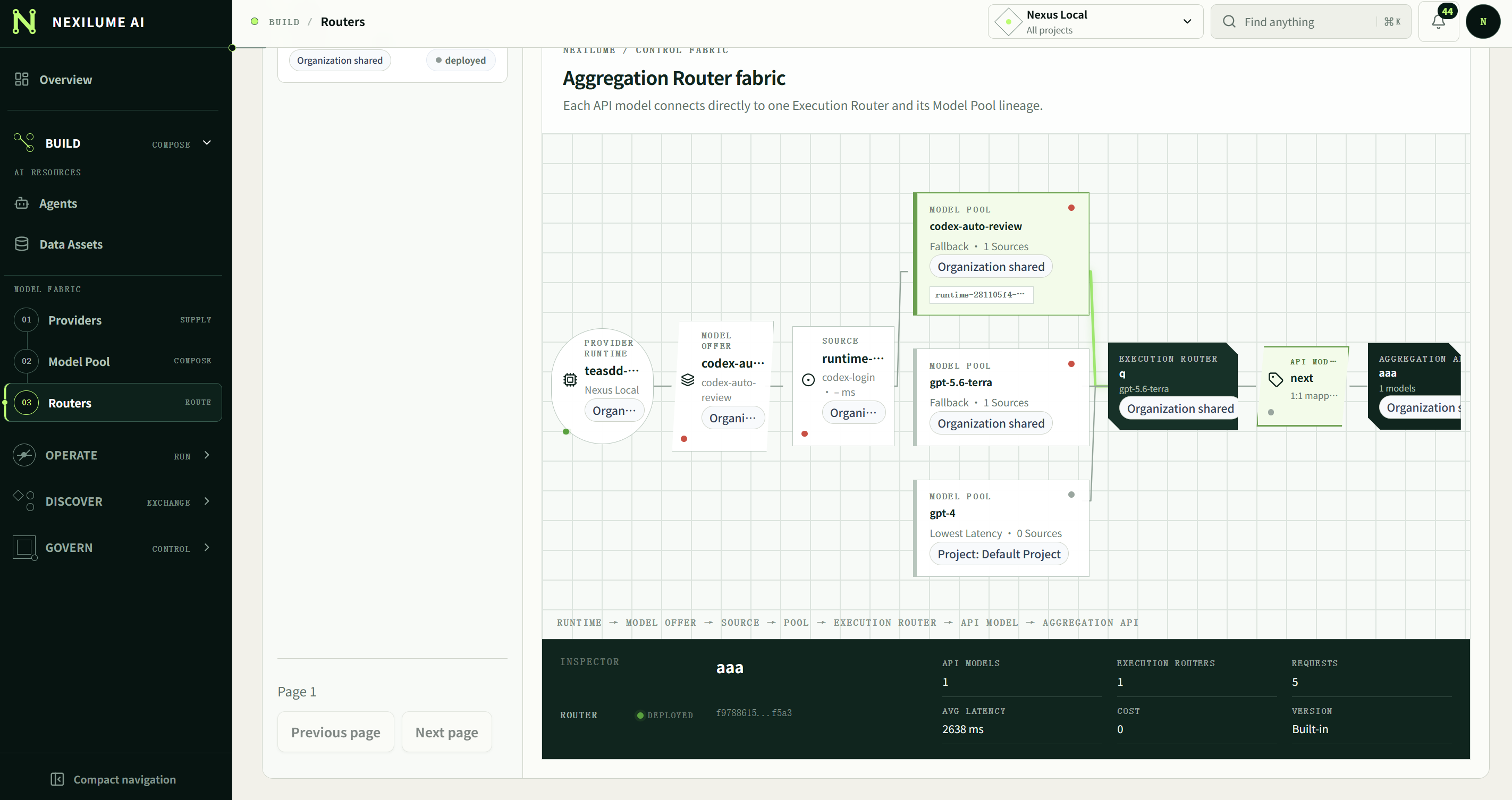The image size is (1512, 800).
Task: Click the Operate run icon
Action: tap(24, 455)
